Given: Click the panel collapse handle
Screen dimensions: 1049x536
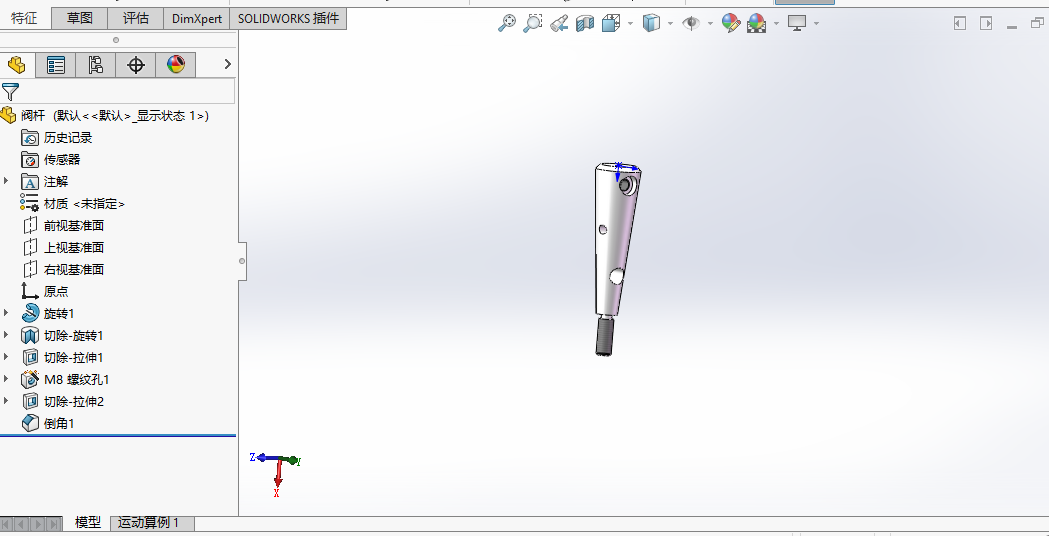Looking at the screenshot, I should 242,261.
